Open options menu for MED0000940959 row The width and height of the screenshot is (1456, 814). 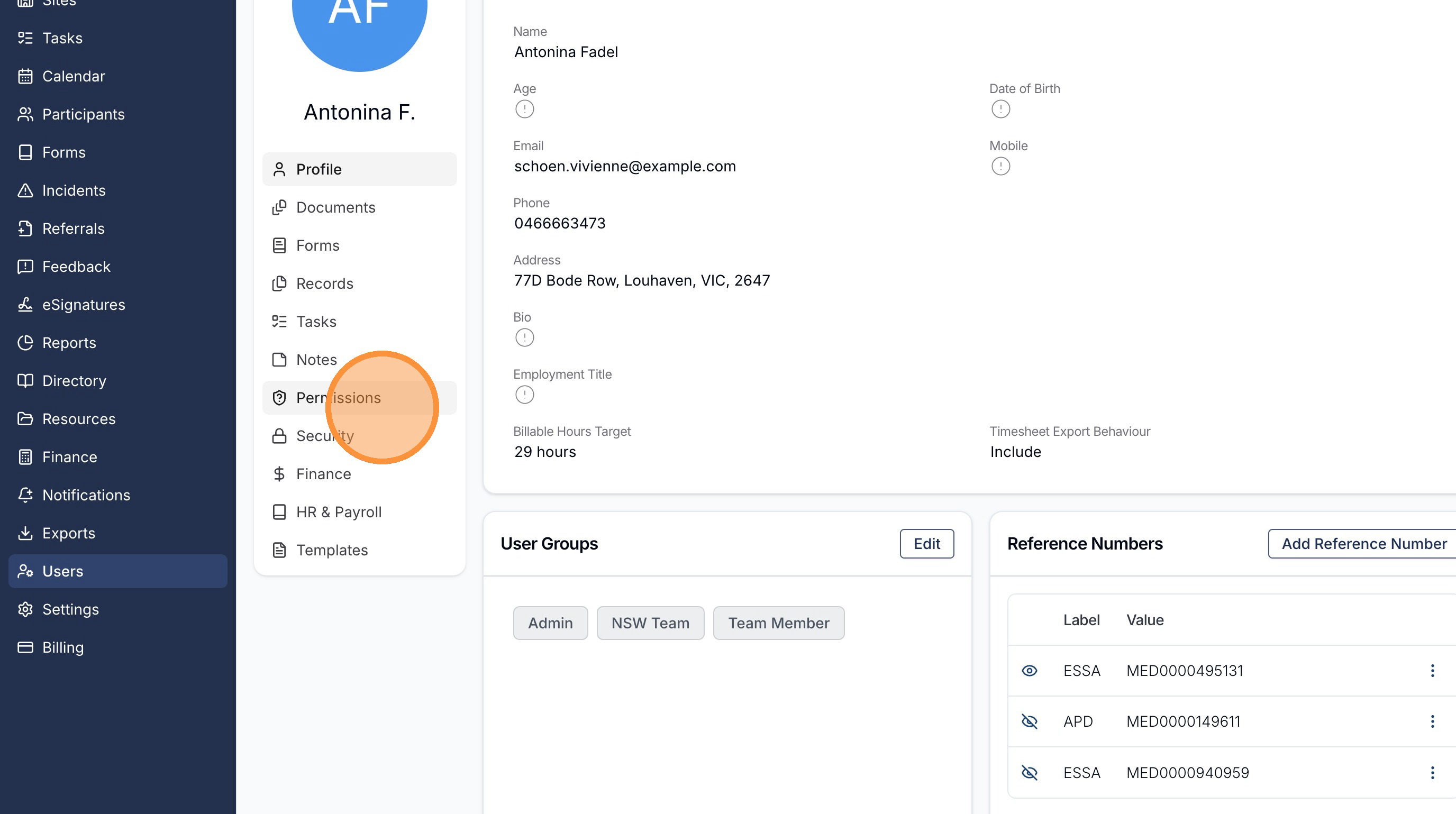pos(1432,773)
